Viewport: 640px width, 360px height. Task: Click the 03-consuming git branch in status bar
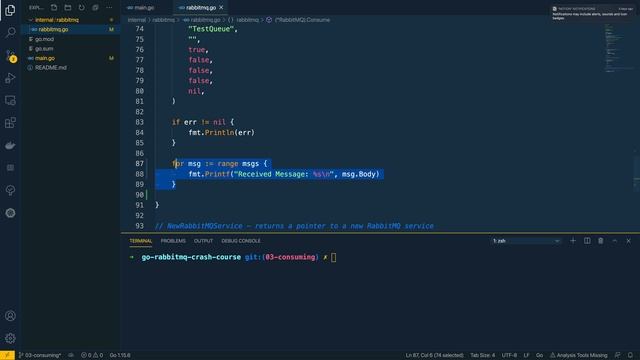pyautogui.click(x=40, y=355)
